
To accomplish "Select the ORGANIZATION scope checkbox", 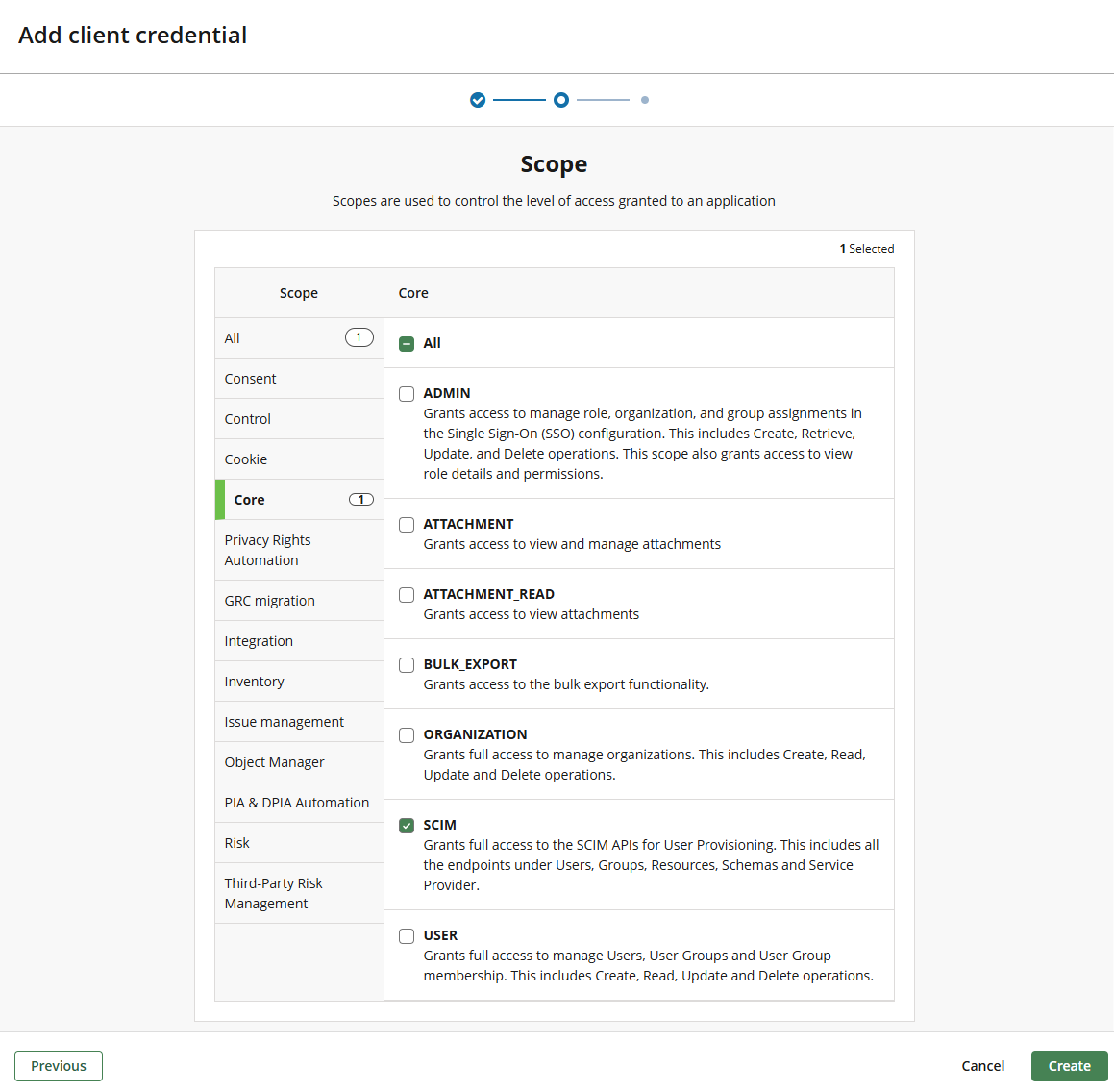I will (407, 735).
